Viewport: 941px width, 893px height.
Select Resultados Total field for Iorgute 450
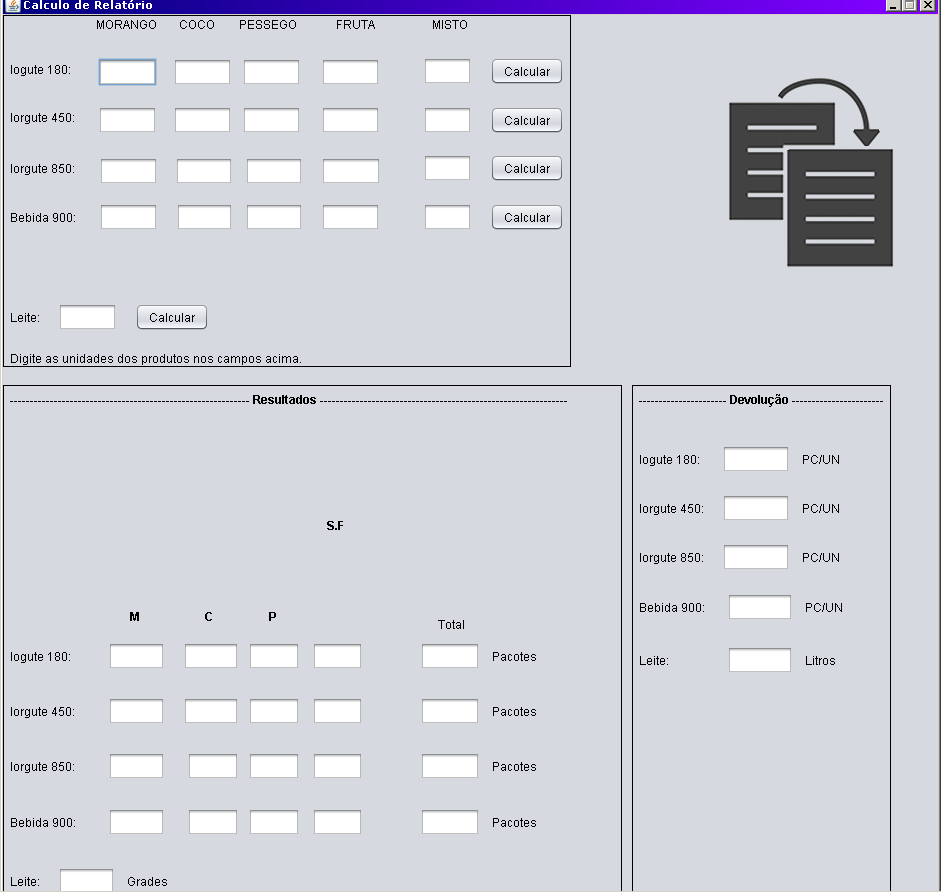pyautogui.click(x=449, y=711)
